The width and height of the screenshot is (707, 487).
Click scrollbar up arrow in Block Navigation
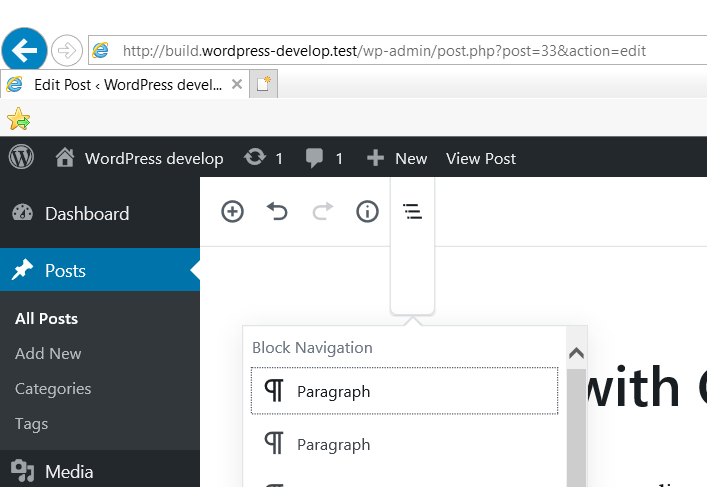[577, 353]
